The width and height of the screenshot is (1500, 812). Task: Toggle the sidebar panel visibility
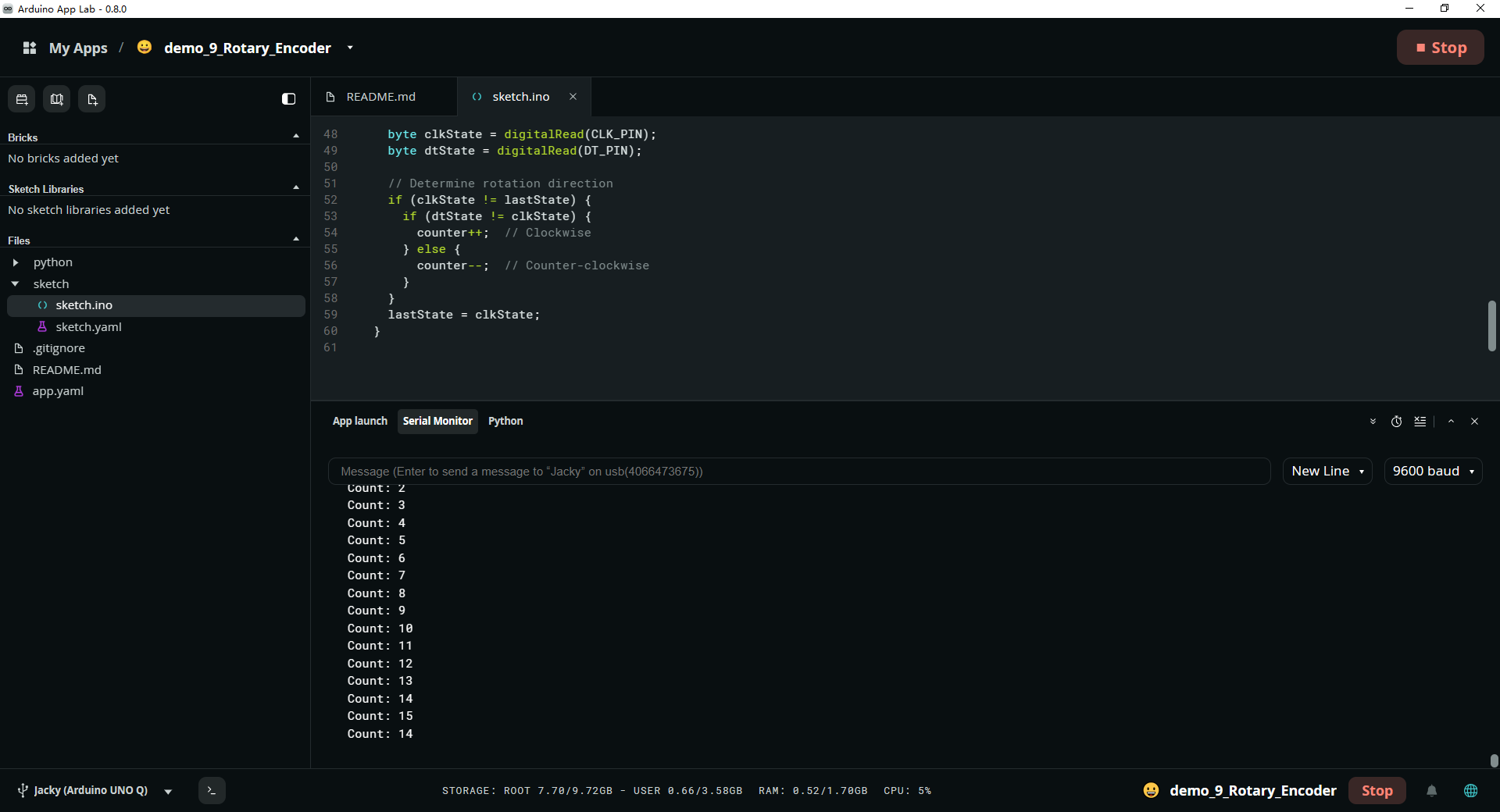288,99
